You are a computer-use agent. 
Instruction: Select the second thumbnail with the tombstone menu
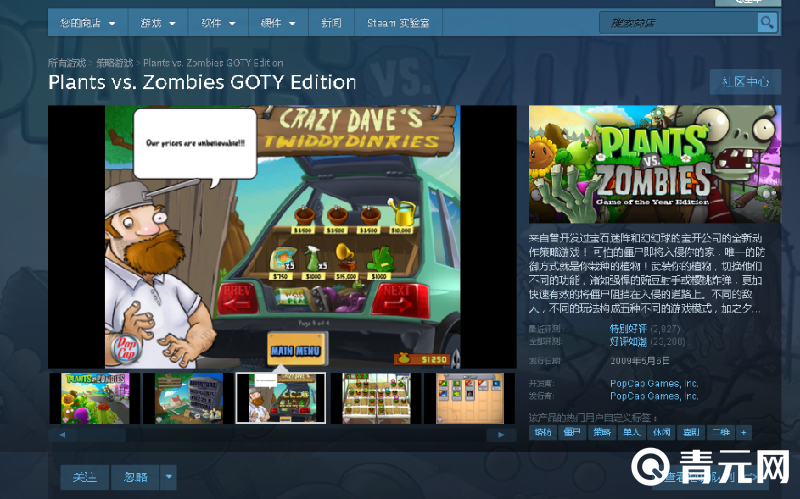tap(189, 398)
